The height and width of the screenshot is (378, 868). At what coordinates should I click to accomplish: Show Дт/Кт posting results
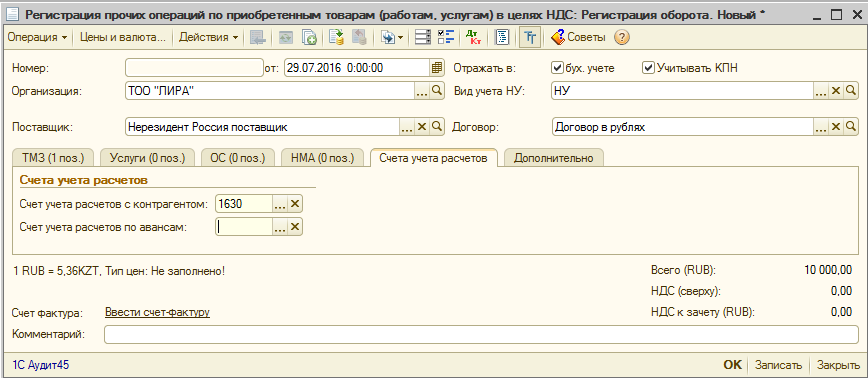click(x=473, y=38)
